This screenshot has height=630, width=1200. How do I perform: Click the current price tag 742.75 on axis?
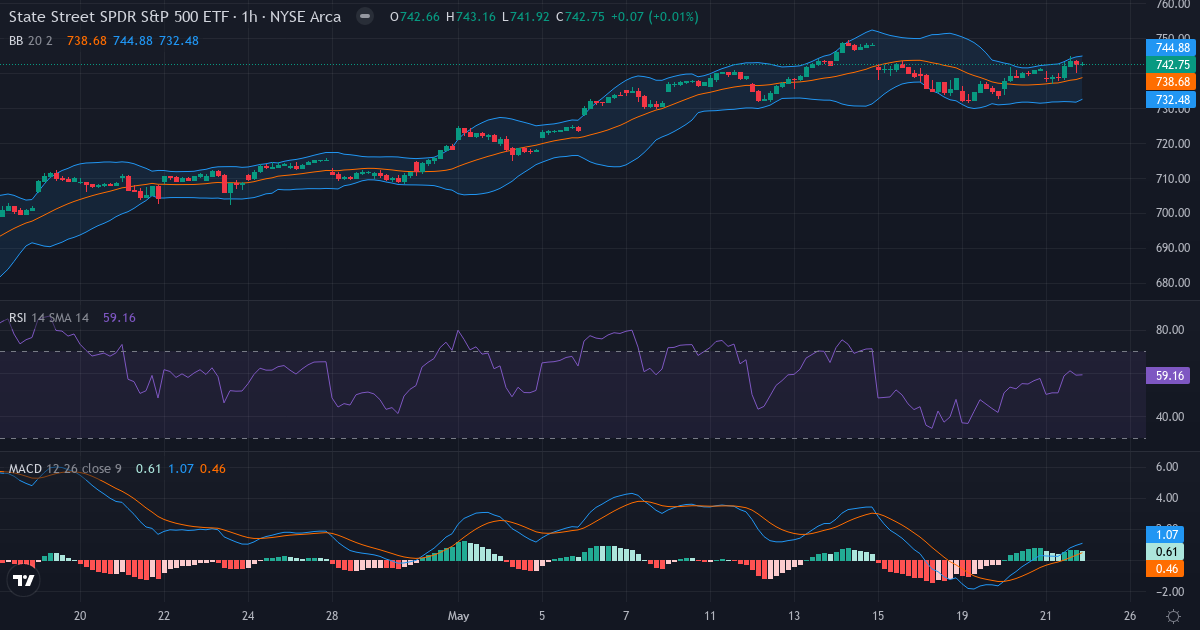tap(1171, 64)
